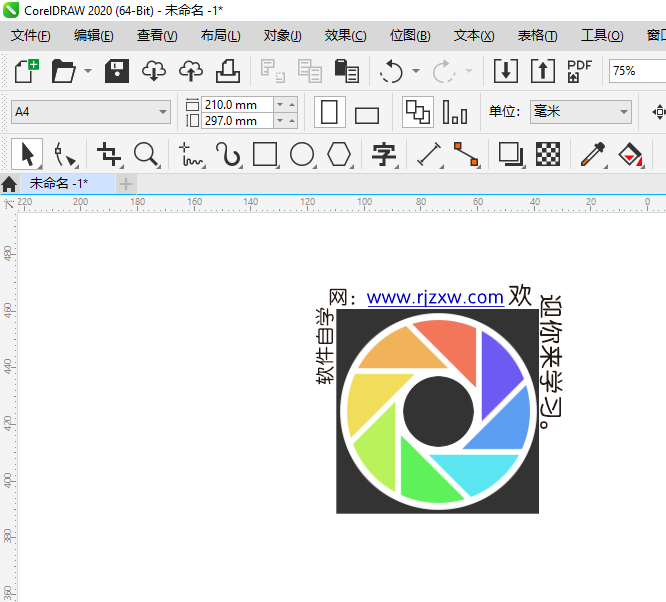Screen dimensions: 666x602
Task: Open the 工具(O) menu
Action: click(602, 36)
